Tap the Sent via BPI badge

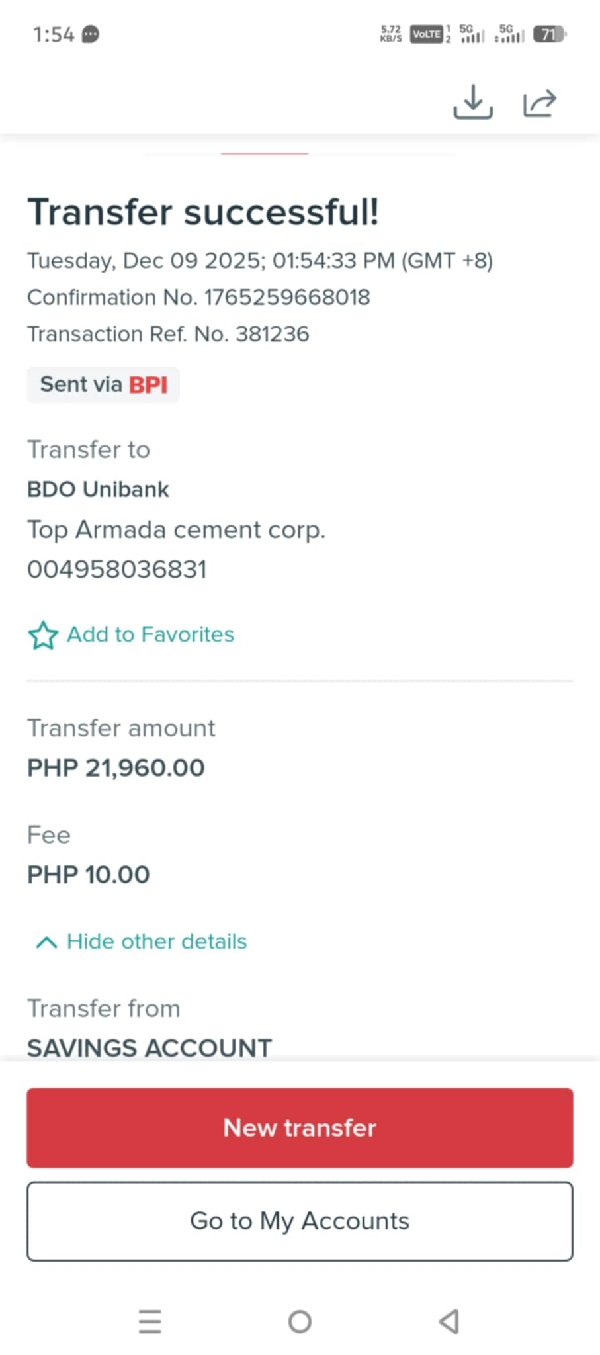point(103,385)
